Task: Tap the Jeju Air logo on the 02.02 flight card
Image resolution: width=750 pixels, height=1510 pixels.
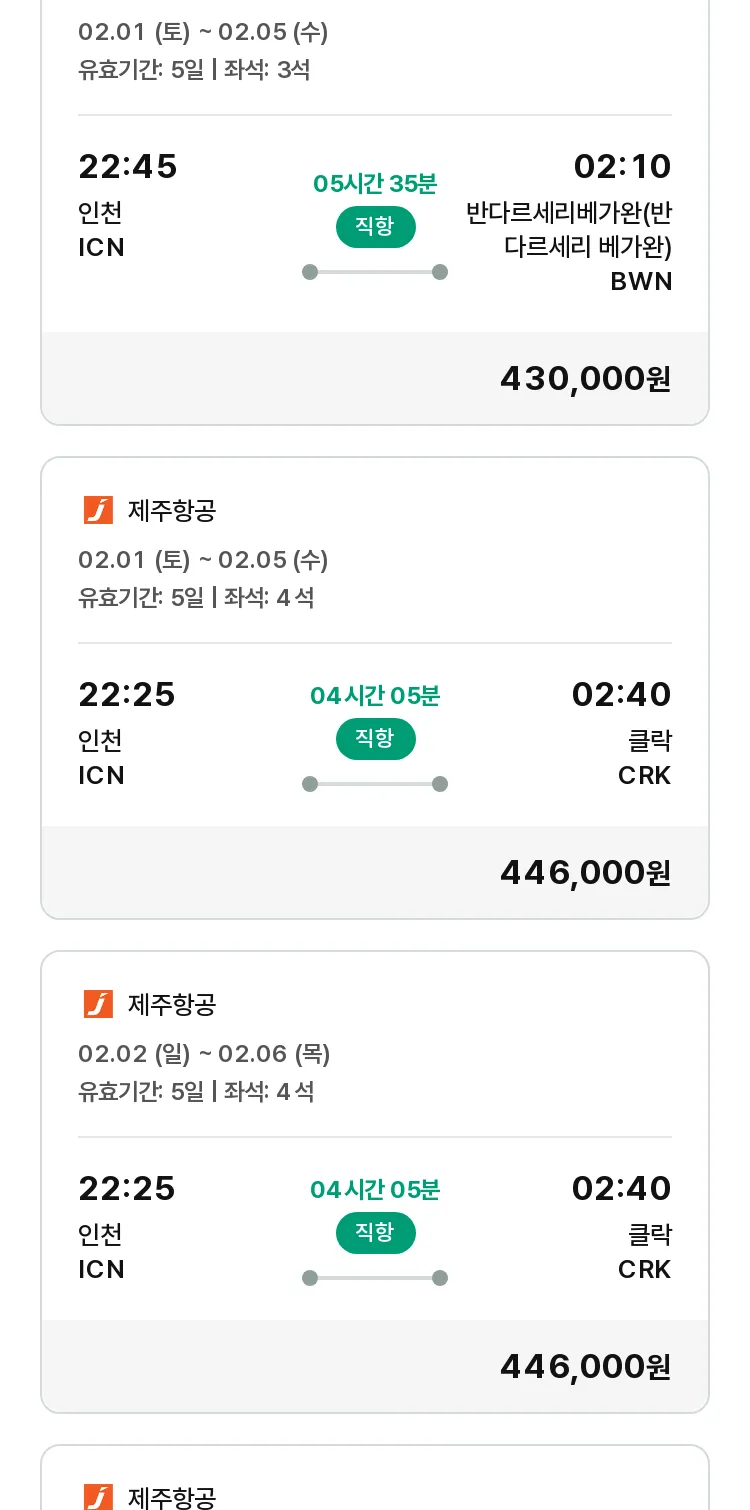Action: tap(98, 1004)
